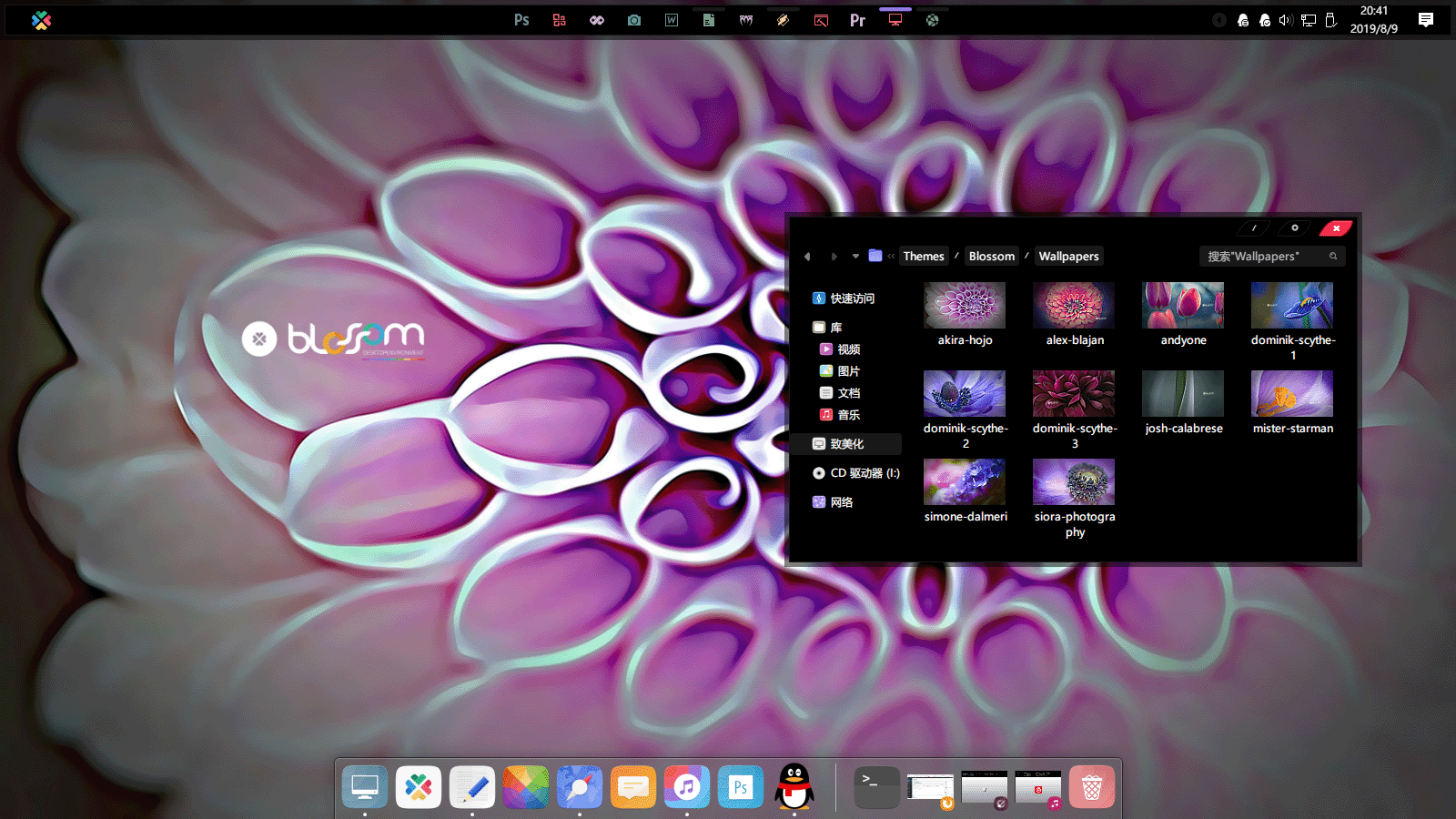Open 图片 library in the sidebar
Screen dimensions: 1456x819
[x=848, y=371]
